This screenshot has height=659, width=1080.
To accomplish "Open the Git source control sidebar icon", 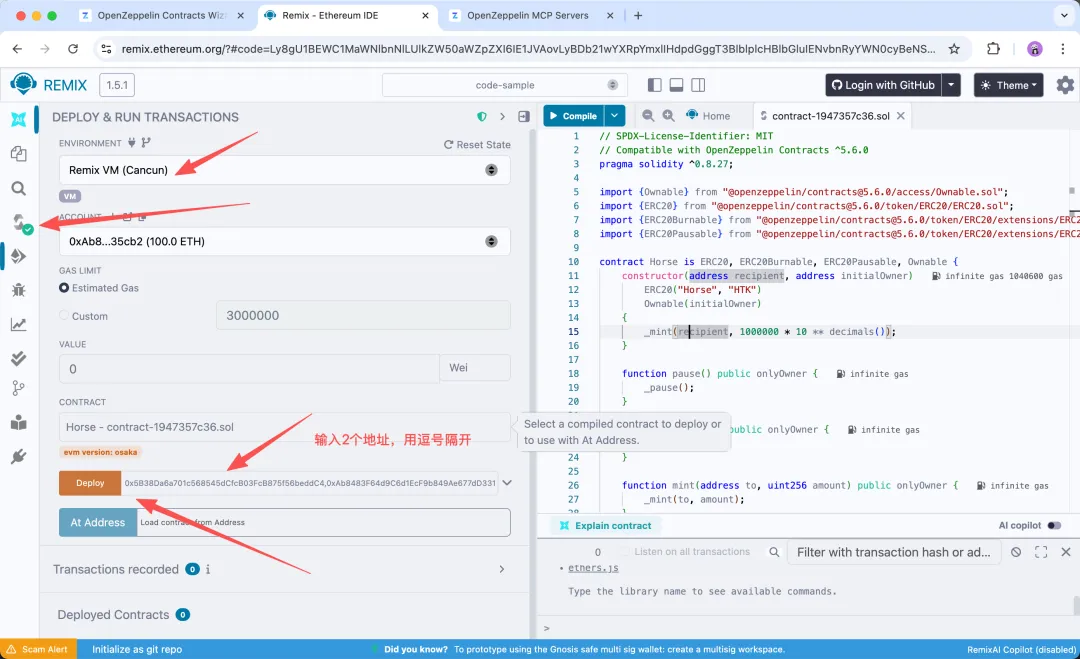I will [x=19, y=388].
